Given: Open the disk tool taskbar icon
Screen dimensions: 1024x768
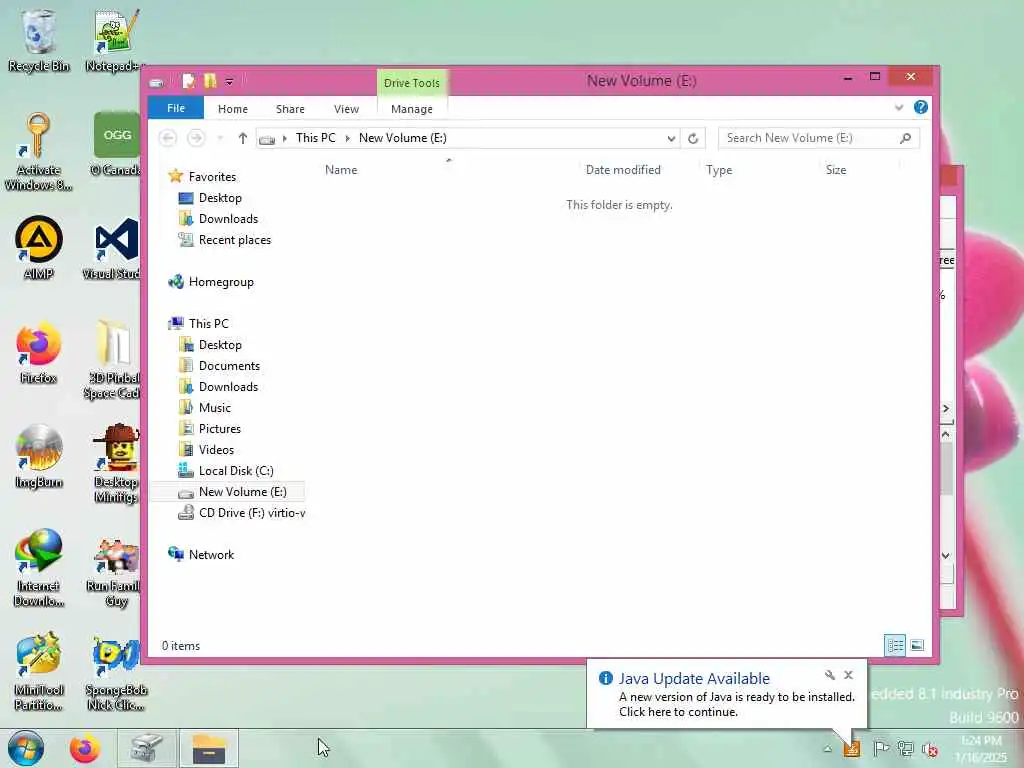Looking at the screenshot, I should 146,748.
